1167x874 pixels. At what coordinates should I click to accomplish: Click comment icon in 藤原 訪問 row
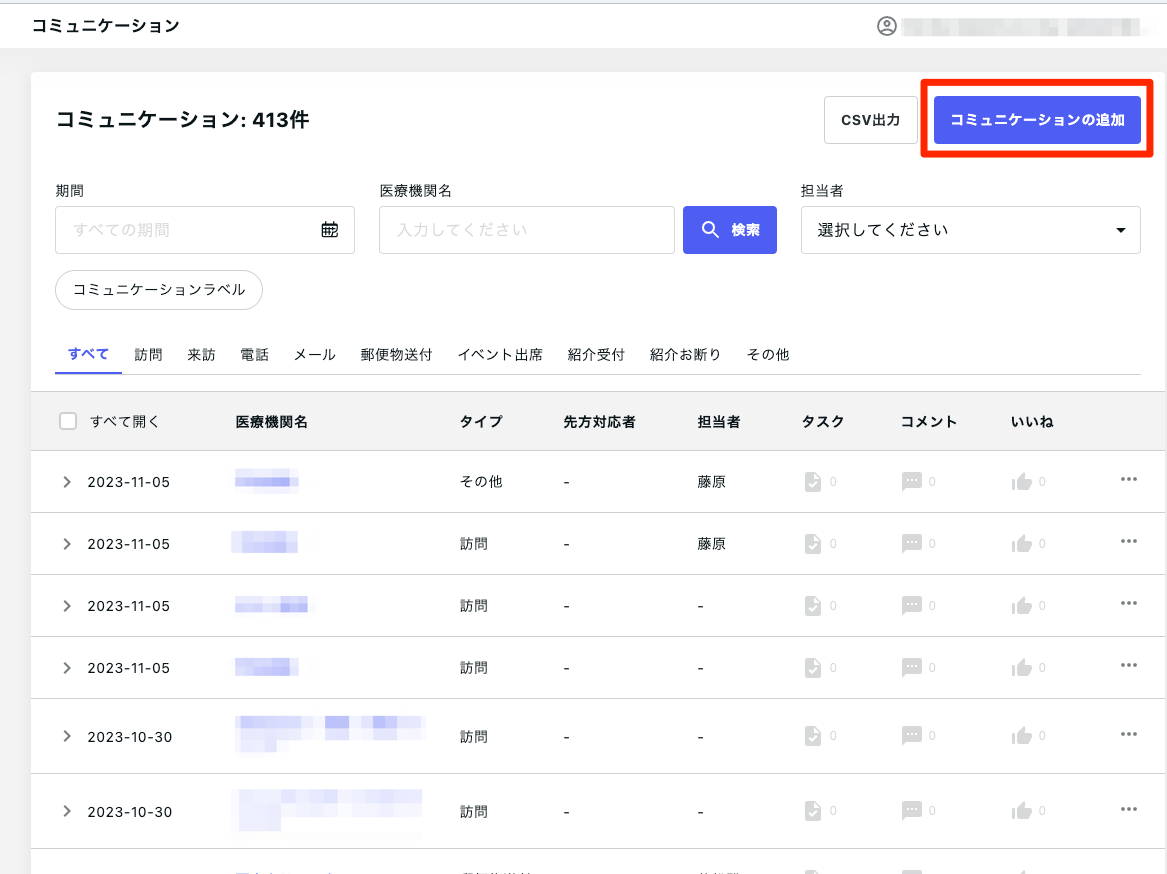[x=912, y=543]
